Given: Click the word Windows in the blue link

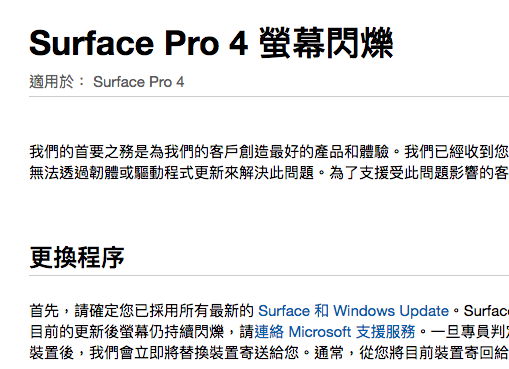Looking at the screenshot, I should click(364, 311).
